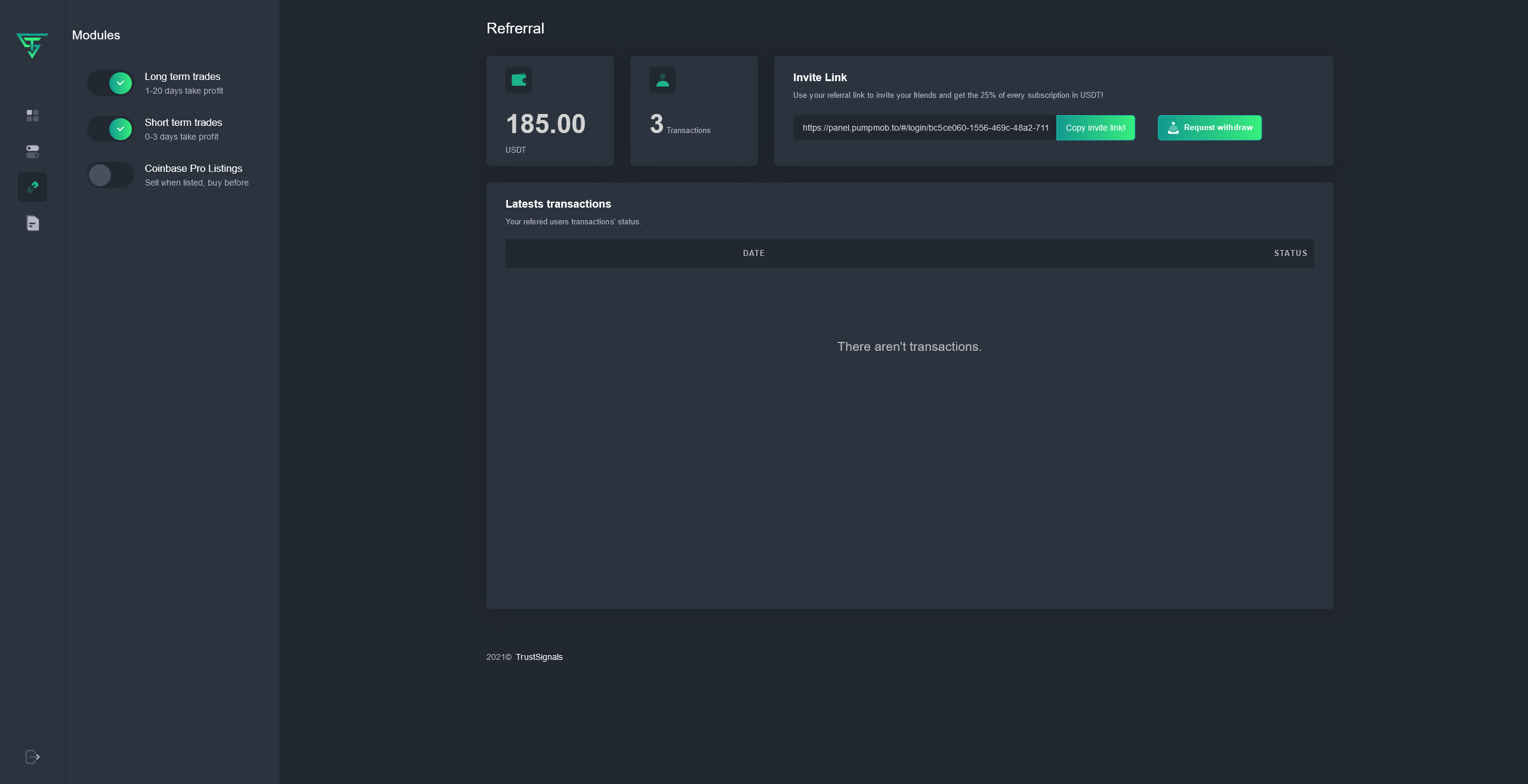Enable the Coinbase Pro Listings toggle
Image resolution: width=1528 pixels, height=784 pixels.
111,175
